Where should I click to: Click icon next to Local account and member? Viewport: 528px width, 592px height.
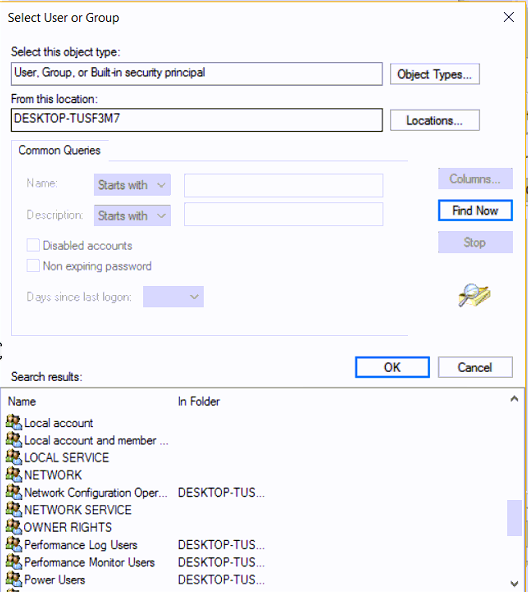click(14, 439)
